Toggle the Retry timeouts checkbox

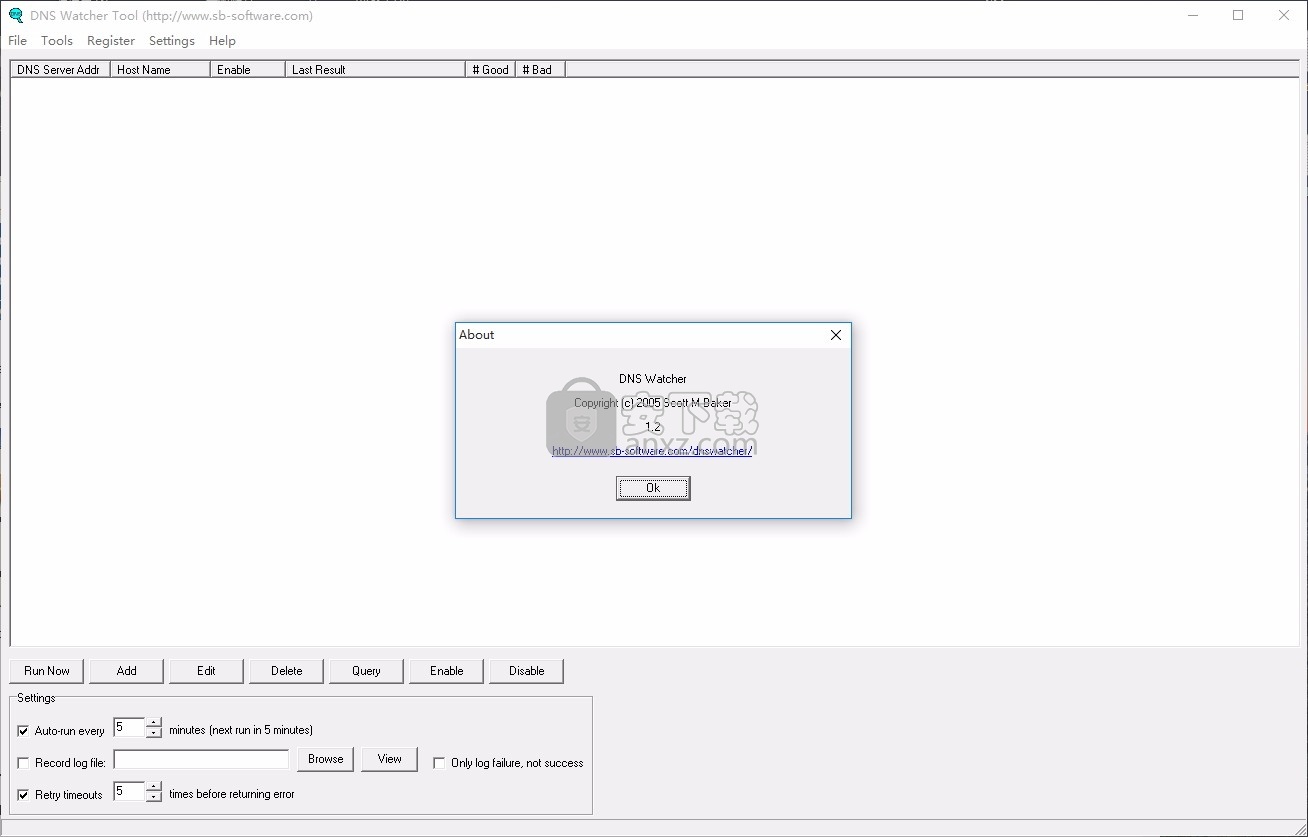tap(23, 795)
